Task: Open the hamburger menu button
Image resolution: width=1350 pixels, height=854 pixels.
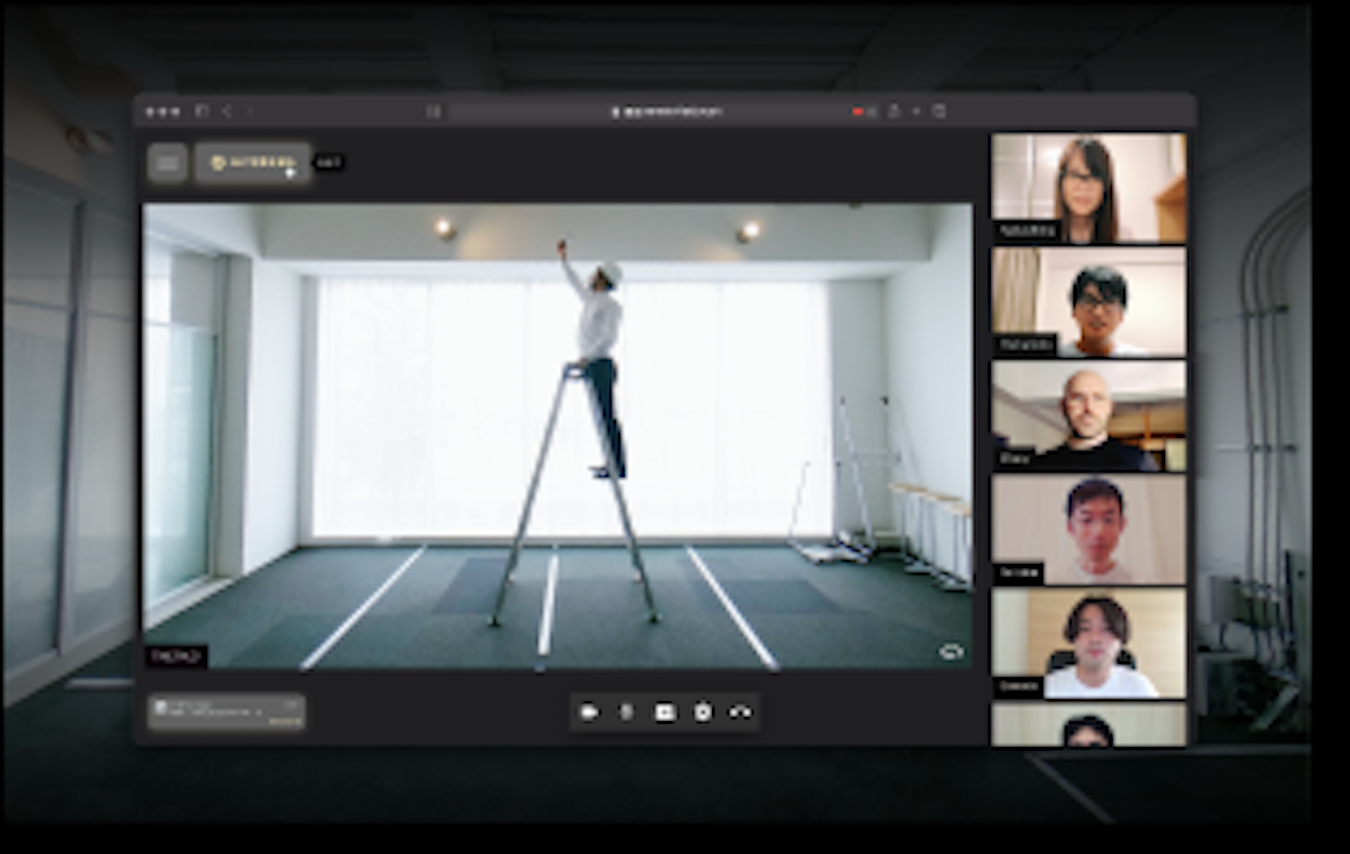Action: [x=167, y=162]
